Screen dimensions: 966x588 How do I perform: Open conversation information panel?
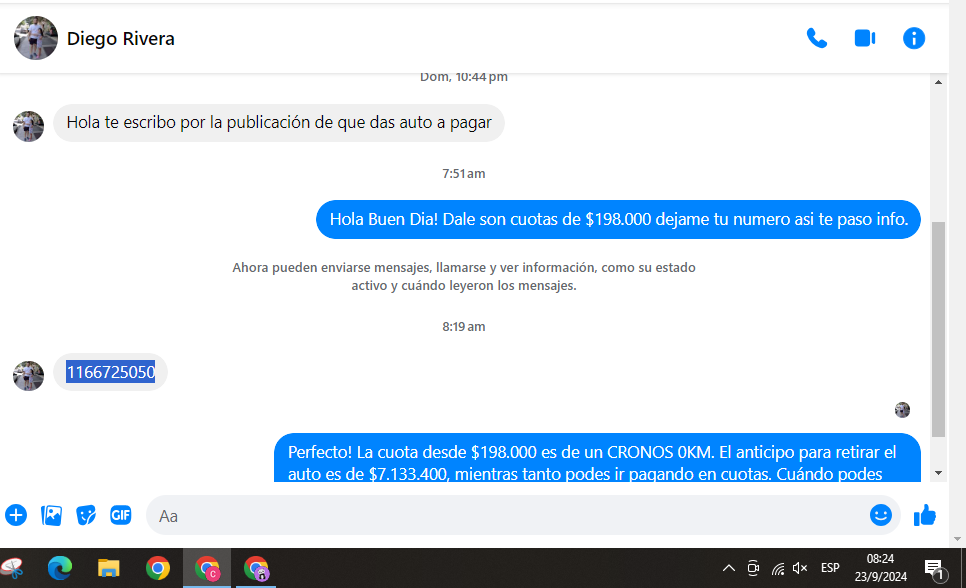914,39
